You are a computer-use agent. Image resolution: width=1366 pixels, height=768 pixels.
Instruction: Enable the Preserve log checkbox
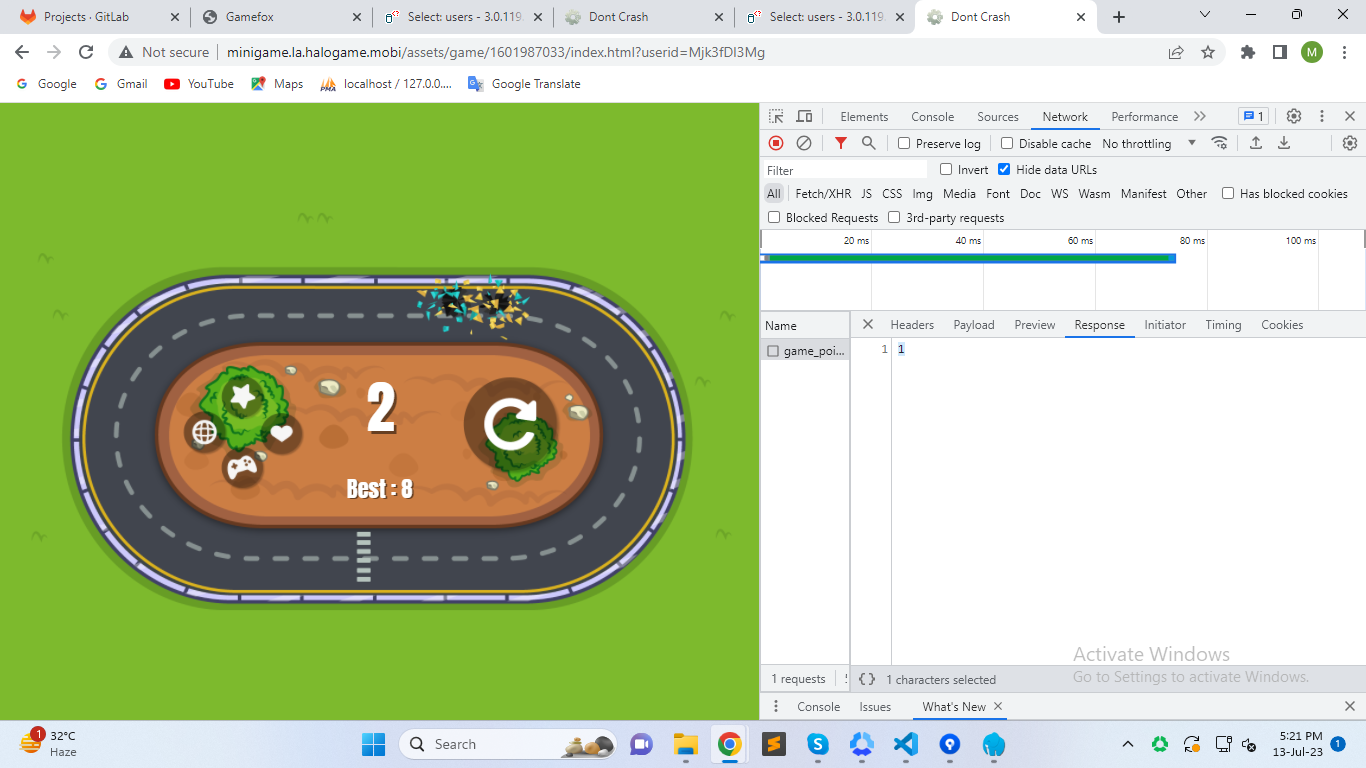tap(904, 143)
